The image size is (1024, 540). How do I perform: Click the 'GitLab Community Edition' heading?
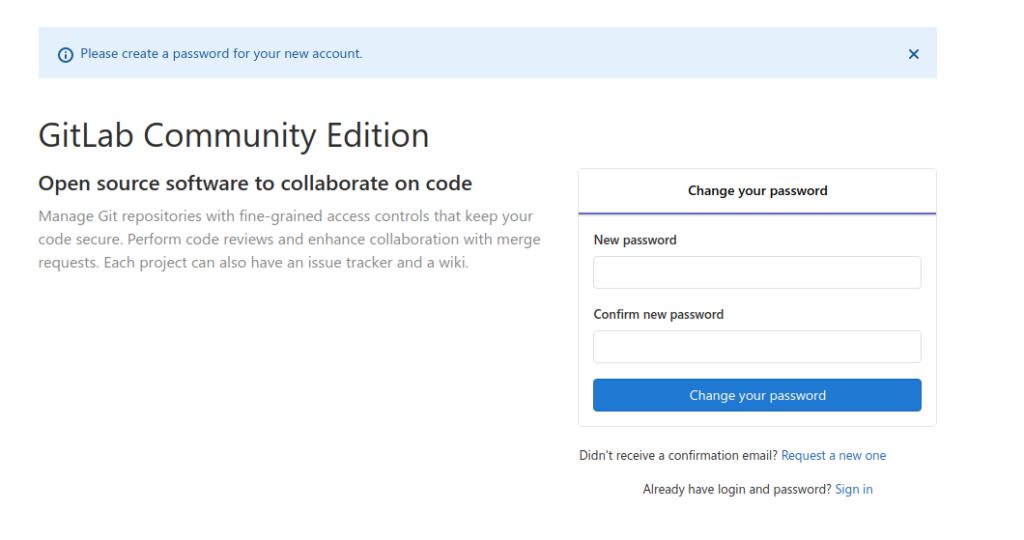[234, 135]
